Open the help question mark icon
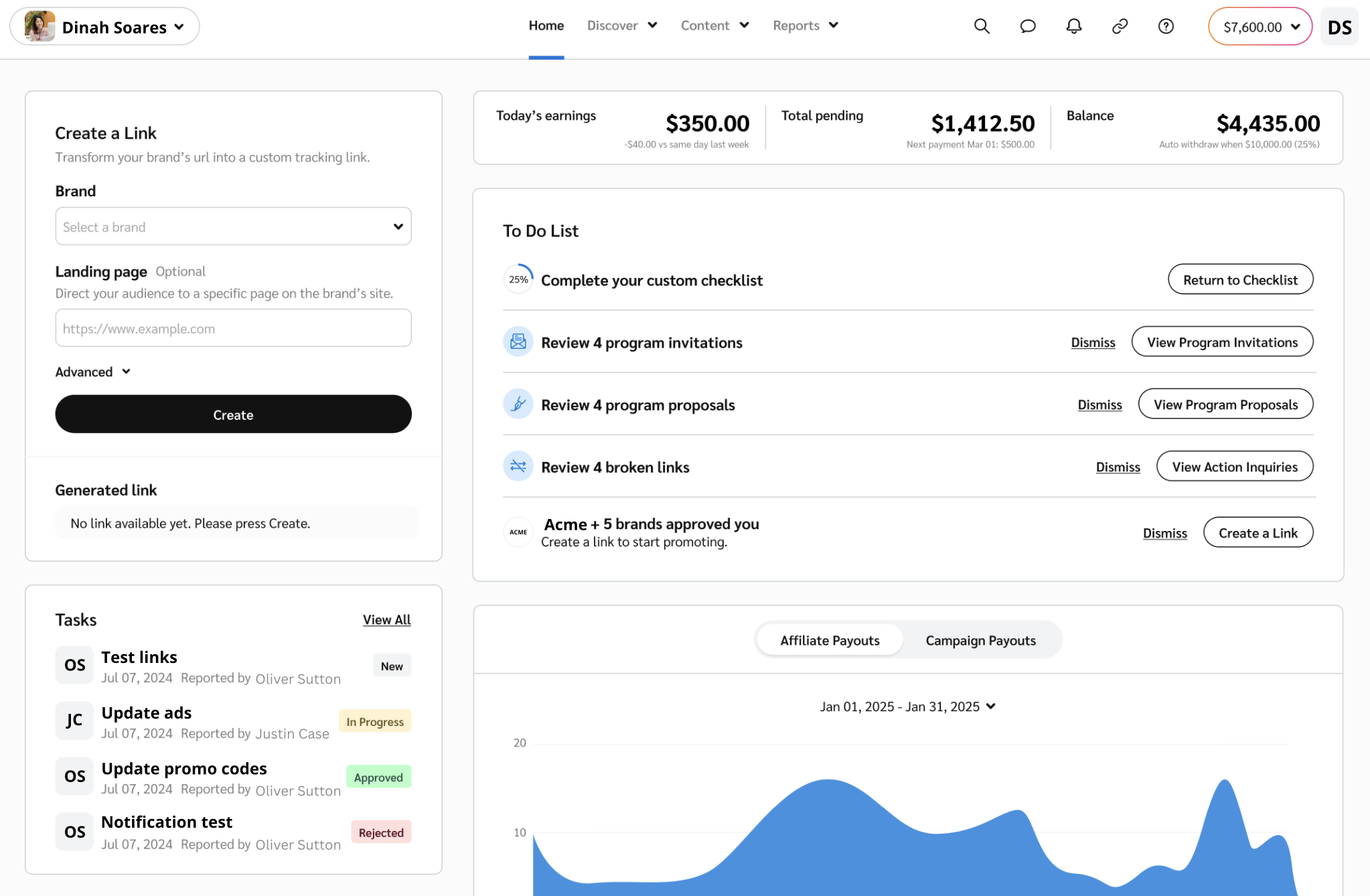 click(x=1166, y=26)
